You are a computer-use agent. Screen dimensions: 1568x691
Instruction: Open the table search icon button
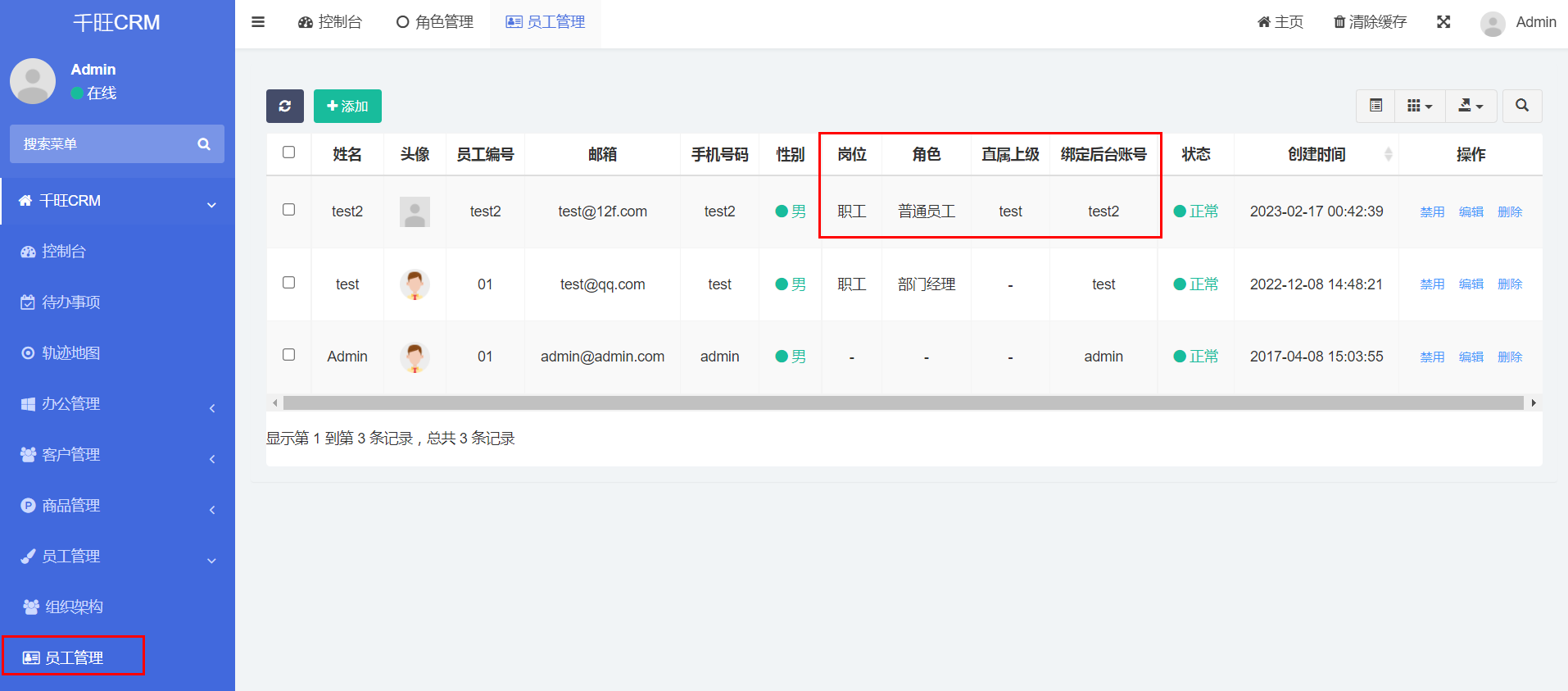click(x=1522, y=106)
